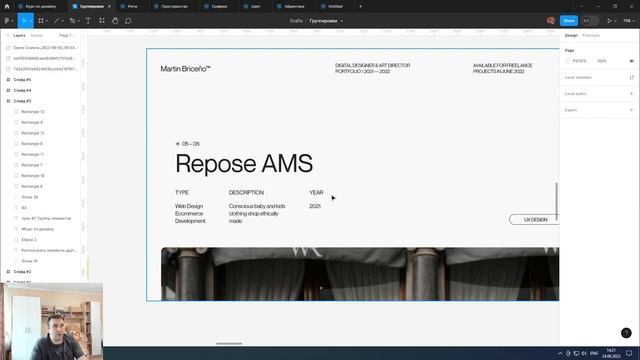Select the Слайд #4 frame layer
Viewport: 640px width, 360px height.
(22, 90)
